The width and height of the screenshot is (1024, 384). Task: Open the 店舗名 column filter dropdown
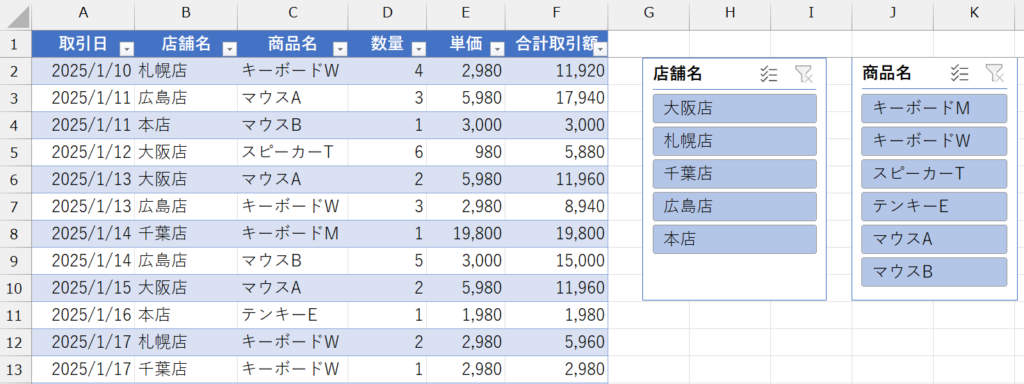[x=229, y=49]
